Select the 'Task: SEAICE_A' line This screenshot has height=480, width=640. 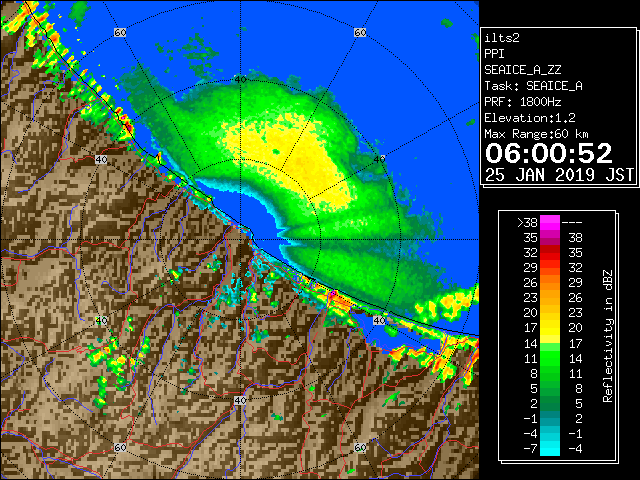click(x=533, y=86)
